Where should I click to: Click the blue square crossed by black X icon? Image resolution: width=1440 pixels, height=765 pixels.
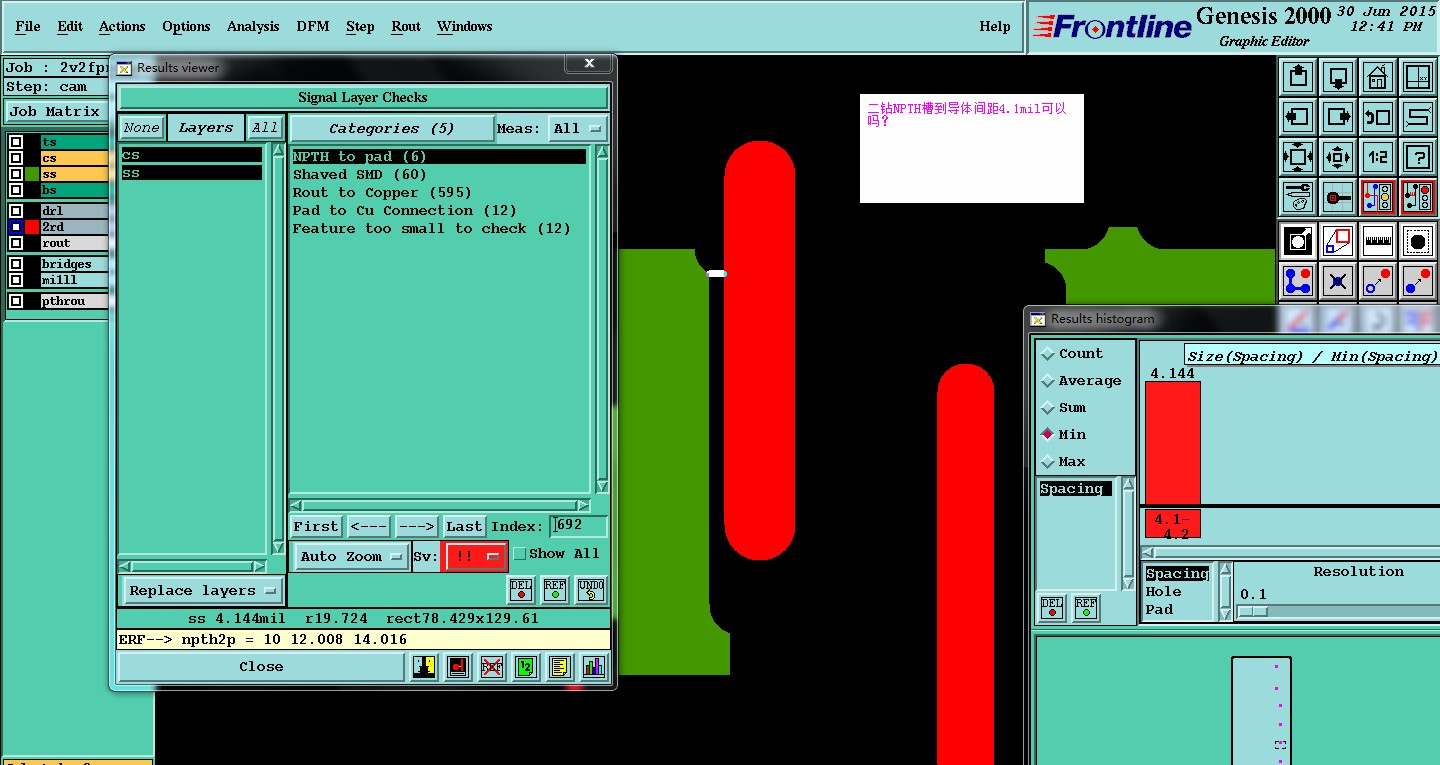click(1337, 281)
